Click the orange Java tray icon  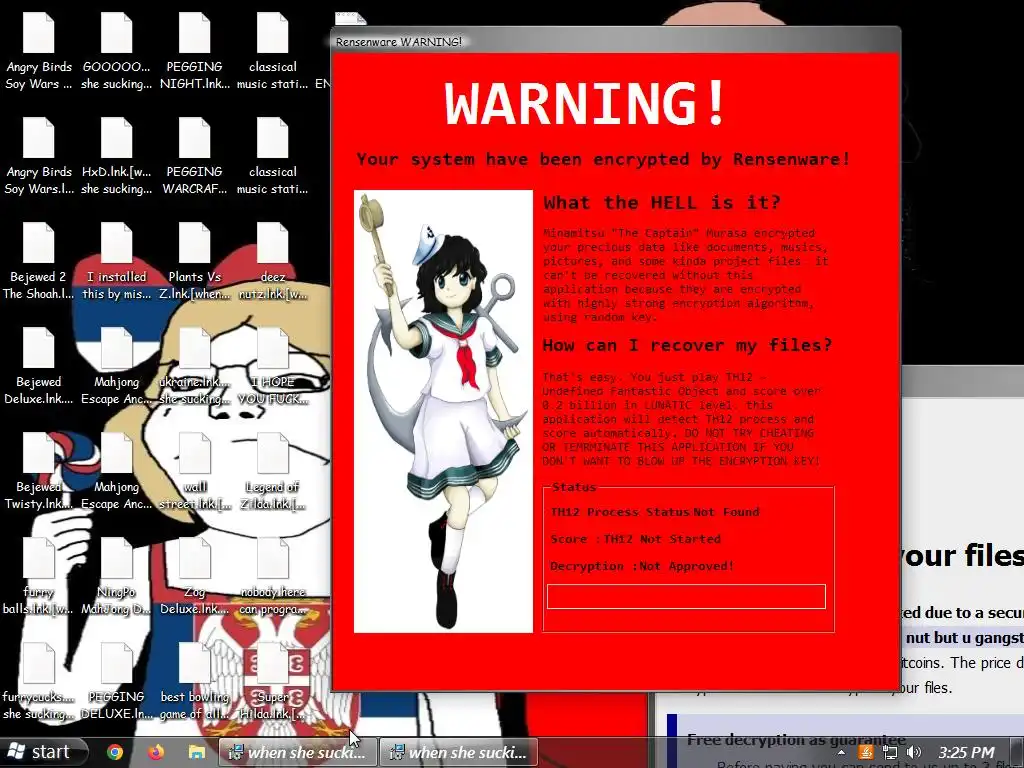(x=865, y=753)
